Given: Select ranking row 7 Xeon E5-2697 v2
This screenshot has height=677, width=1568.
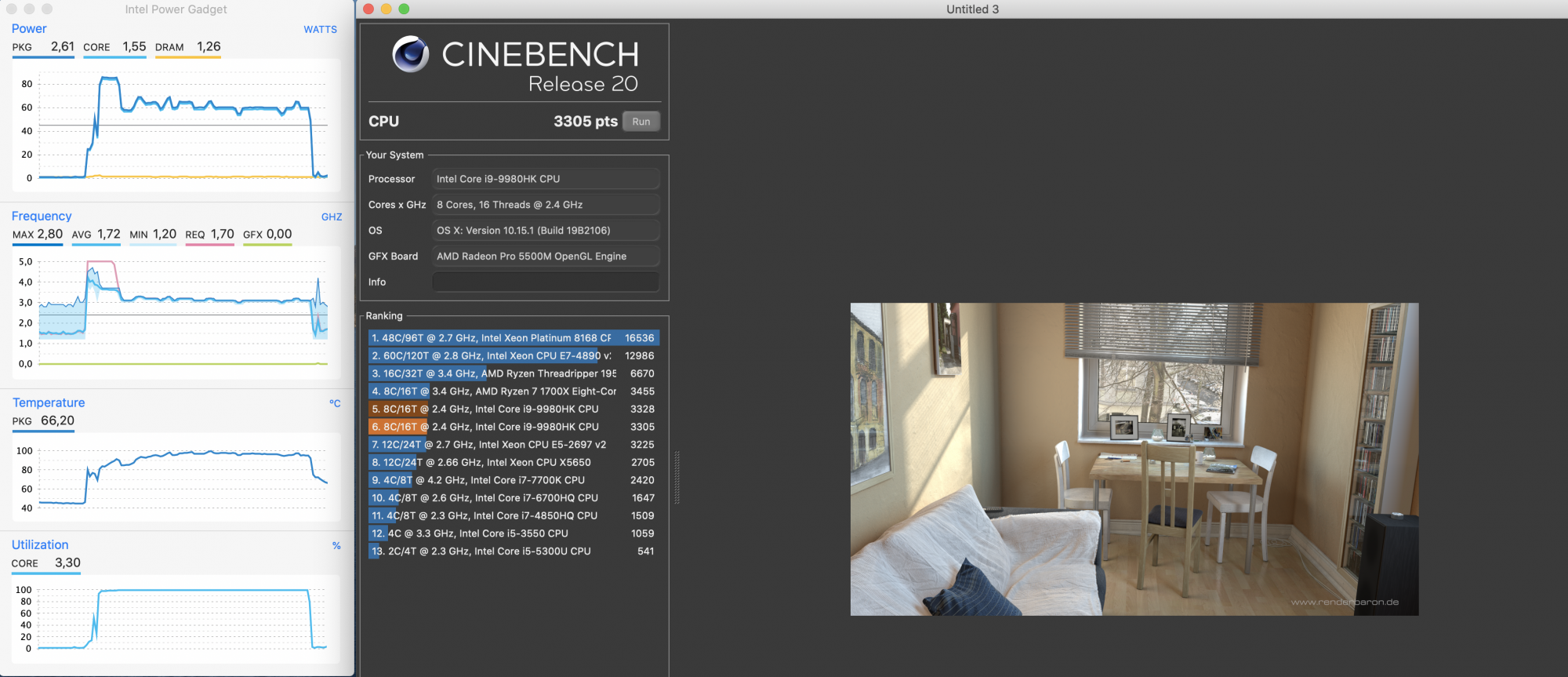Looking at the screenshot, I should coord(514,445).
